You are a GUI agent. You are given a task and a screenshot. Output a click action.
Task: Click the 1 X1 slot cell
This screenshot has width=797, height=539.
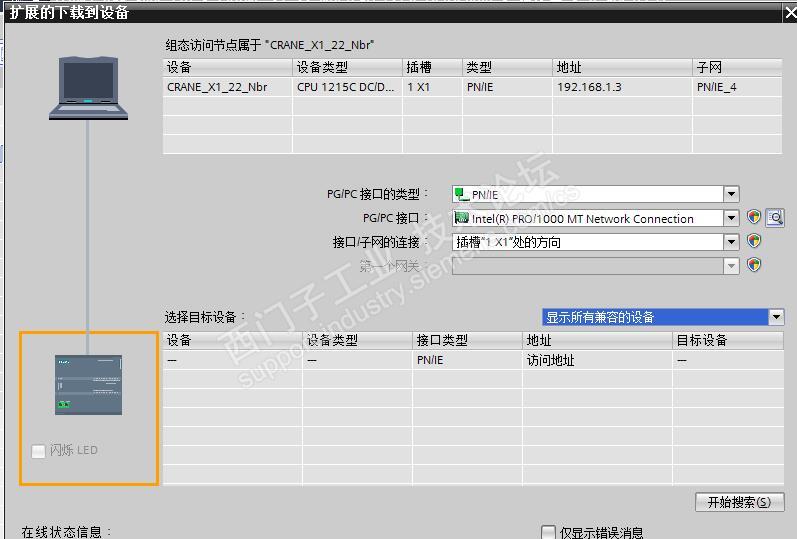point(433,87)
